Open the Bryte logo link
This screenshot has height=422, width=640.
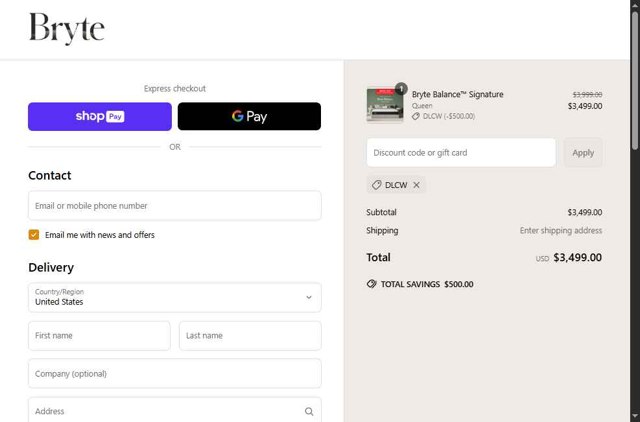tap(67, 28)
